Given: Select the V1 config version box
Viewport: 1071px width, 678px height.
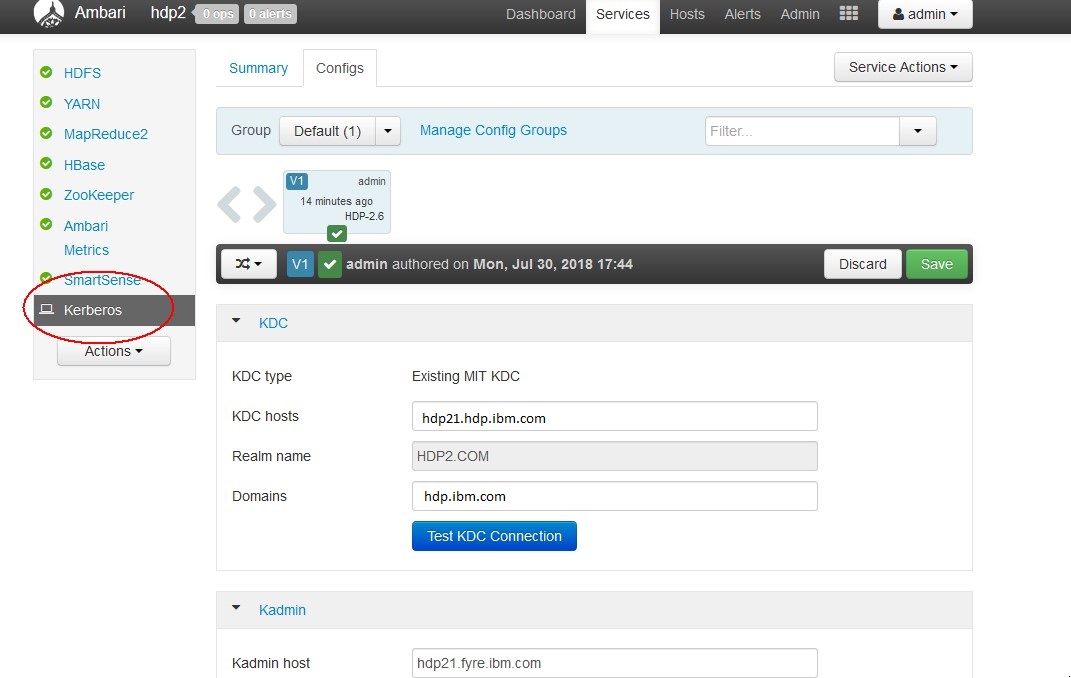Looking at the screenshot, I should click(337, 201).
